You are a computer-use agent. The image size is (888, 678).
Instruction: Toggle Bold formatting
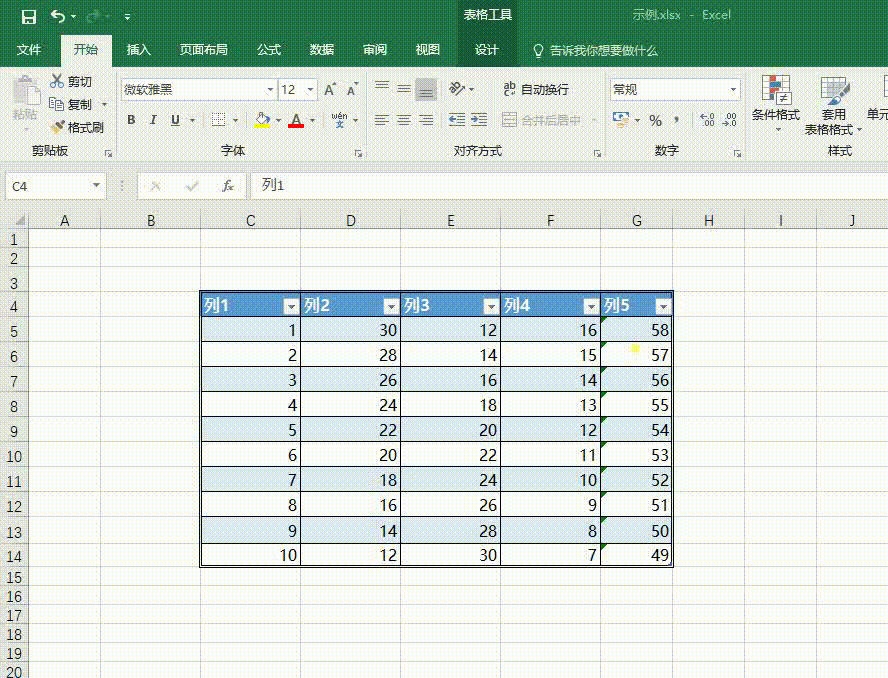coord(131,120)
